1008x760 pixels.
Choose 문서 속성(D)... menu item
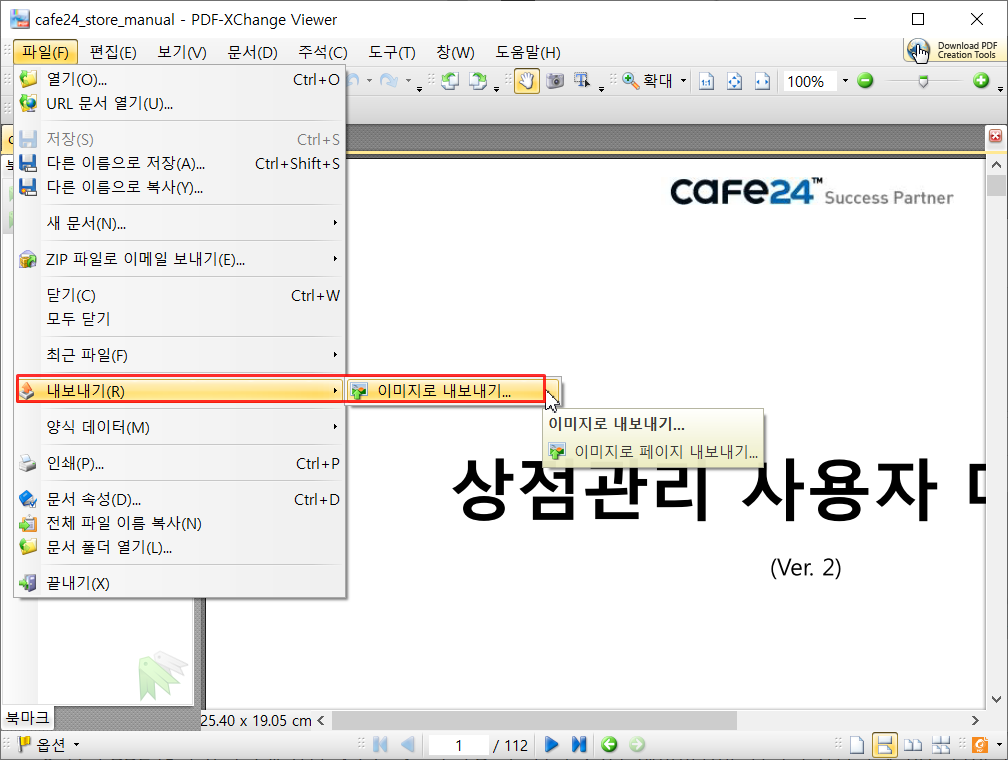point(180,499)
